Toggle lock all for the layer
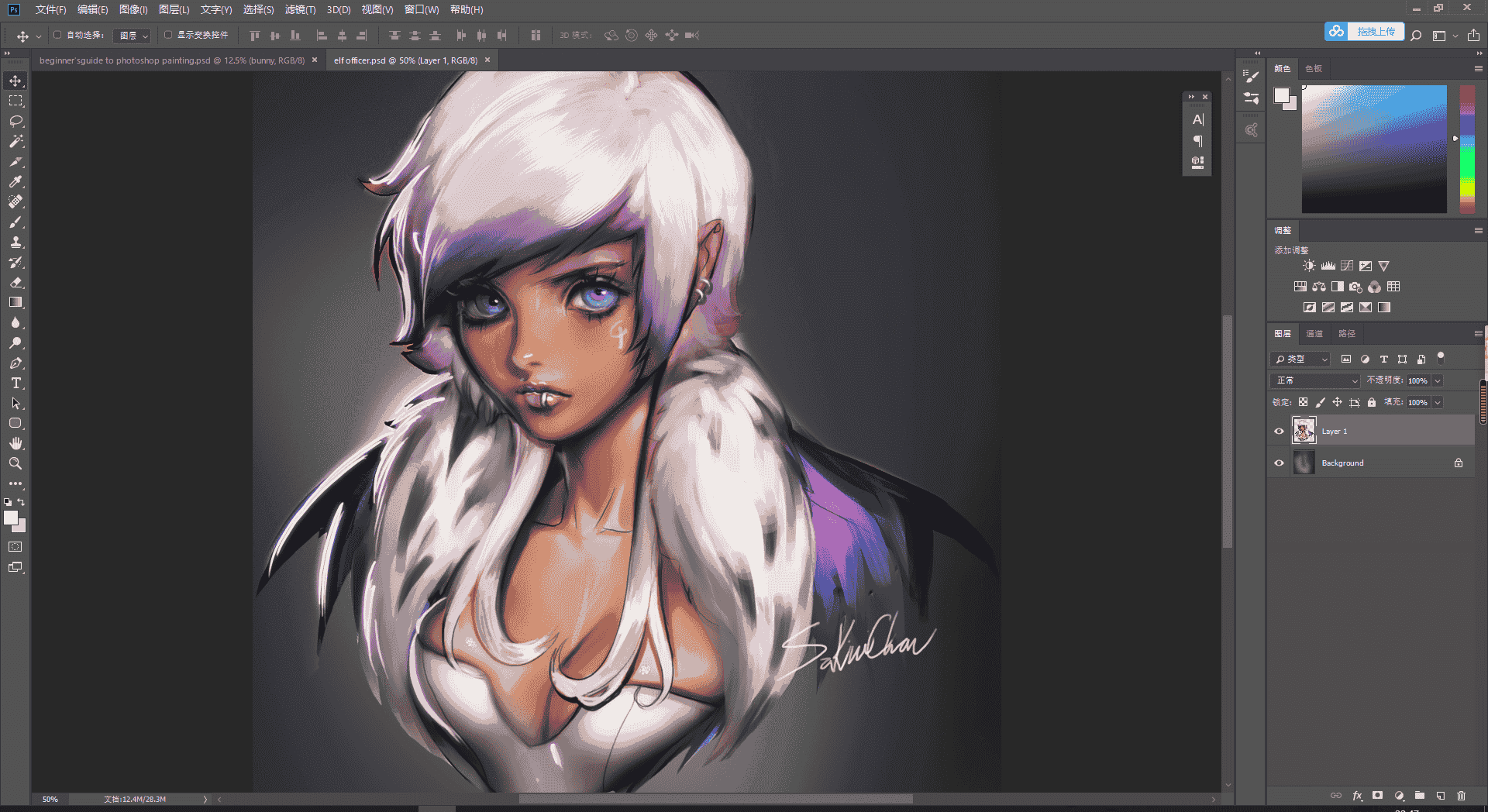This screenshot has height=812, width=1488. point(1372,402)
